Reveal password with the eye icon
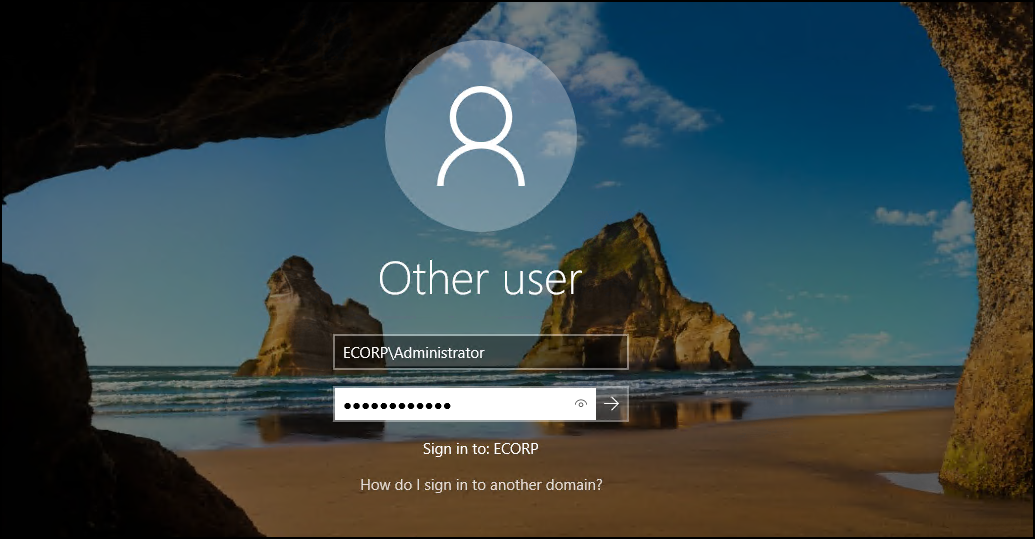The width and height of the screenshot is (1035, 539). click(581, 404)
